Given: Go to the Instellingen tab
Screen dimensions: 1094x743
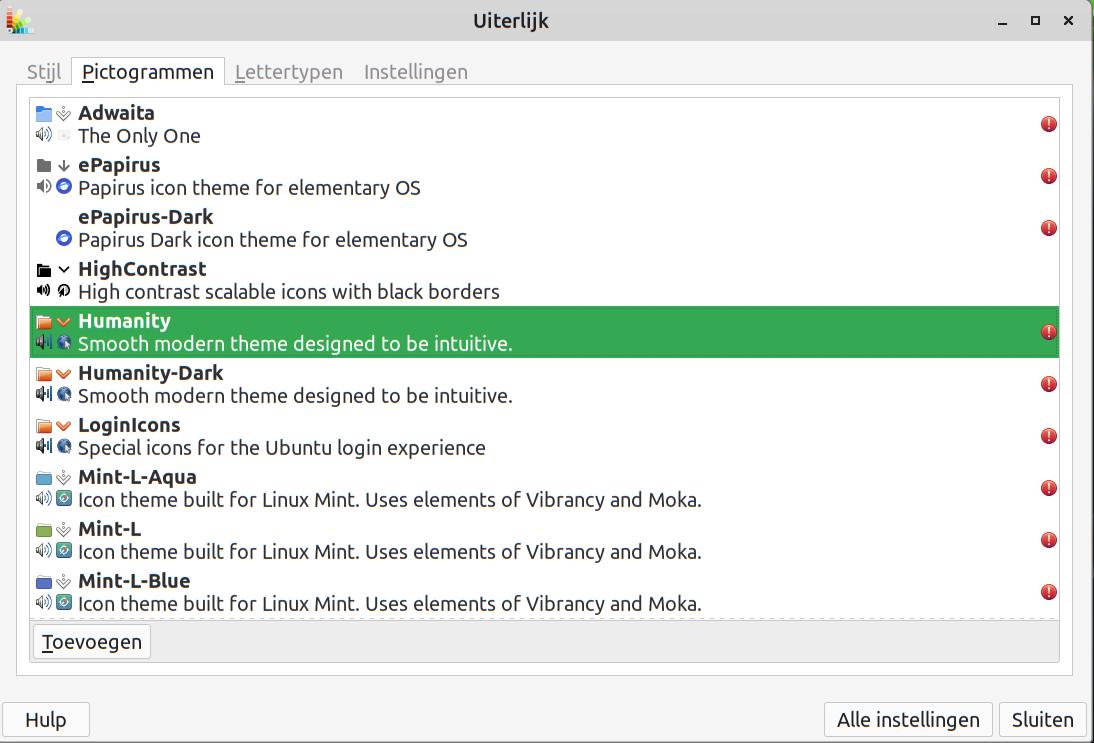Looking at the screenshot, I should tap(416, 72).
